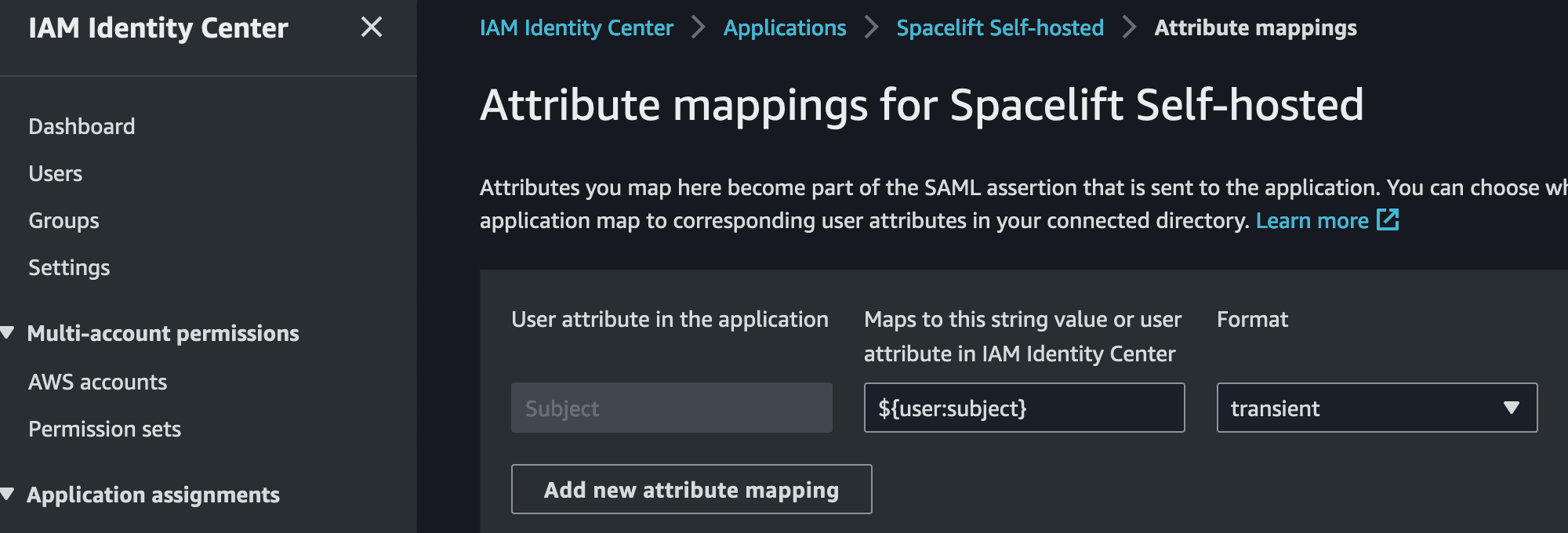Go to Spacelift Self-hosted breadcrumb
The width and height of the screenshot is (1568, 533).
pos(1000,27)
